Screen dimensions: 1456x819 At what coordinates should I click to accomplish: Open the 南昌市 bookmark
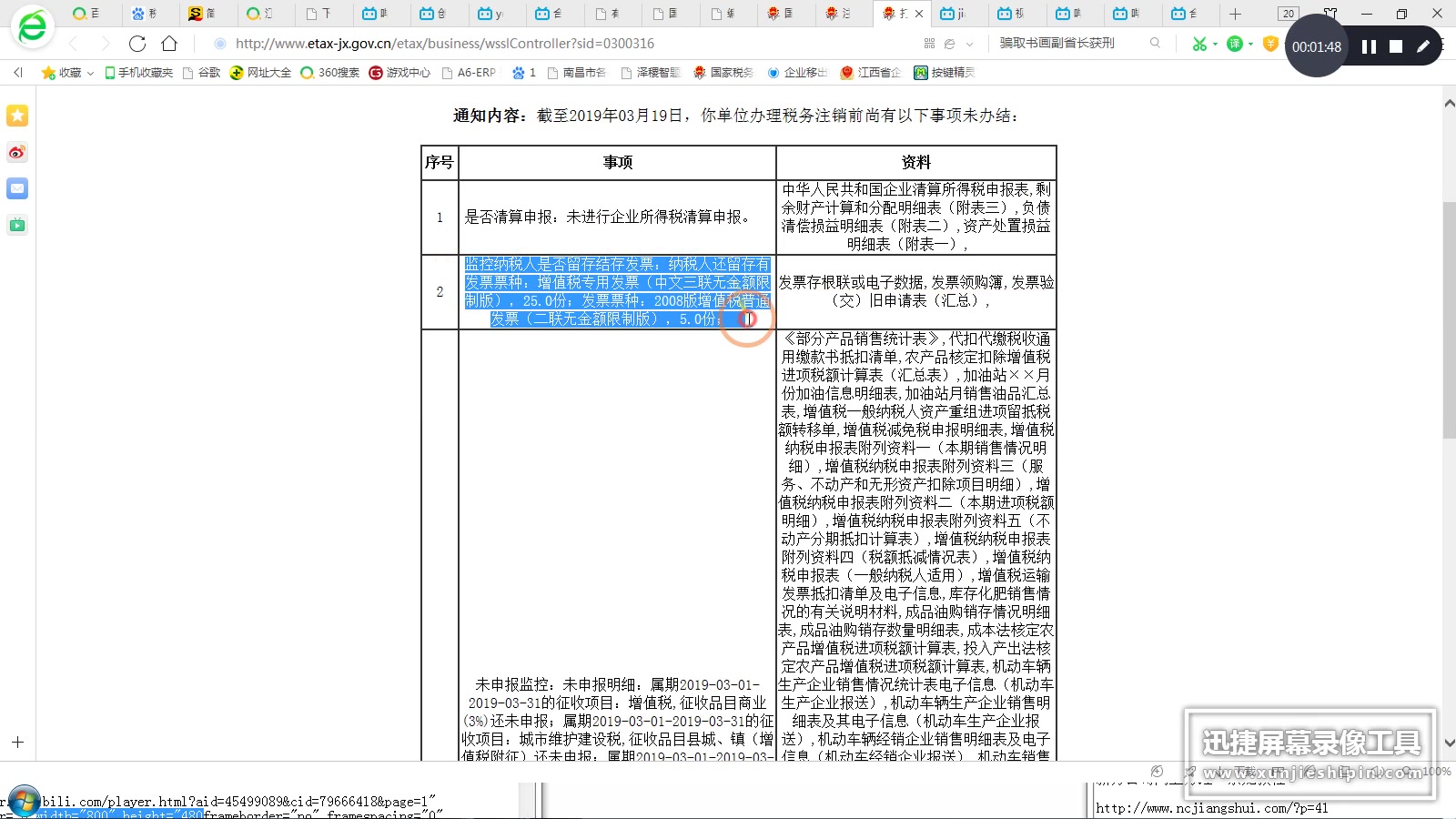point(576,72)
